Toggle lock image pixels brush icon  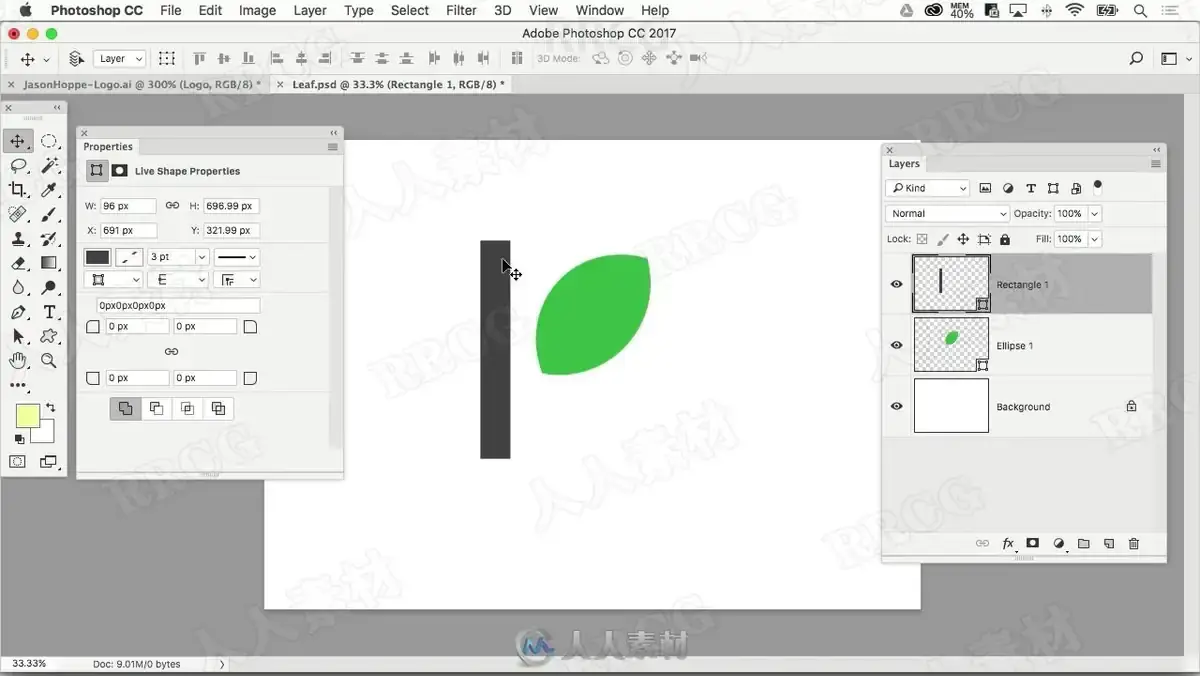(942, 239)
